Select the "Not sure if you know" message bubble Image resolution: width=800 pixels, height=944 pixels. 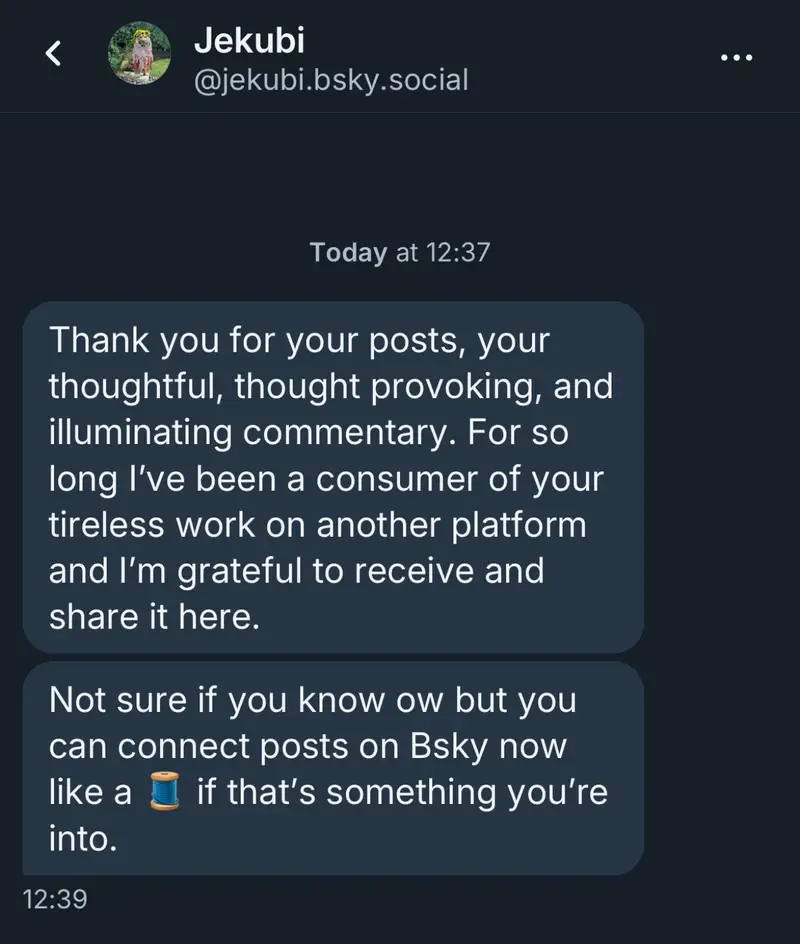coord(332,768)
